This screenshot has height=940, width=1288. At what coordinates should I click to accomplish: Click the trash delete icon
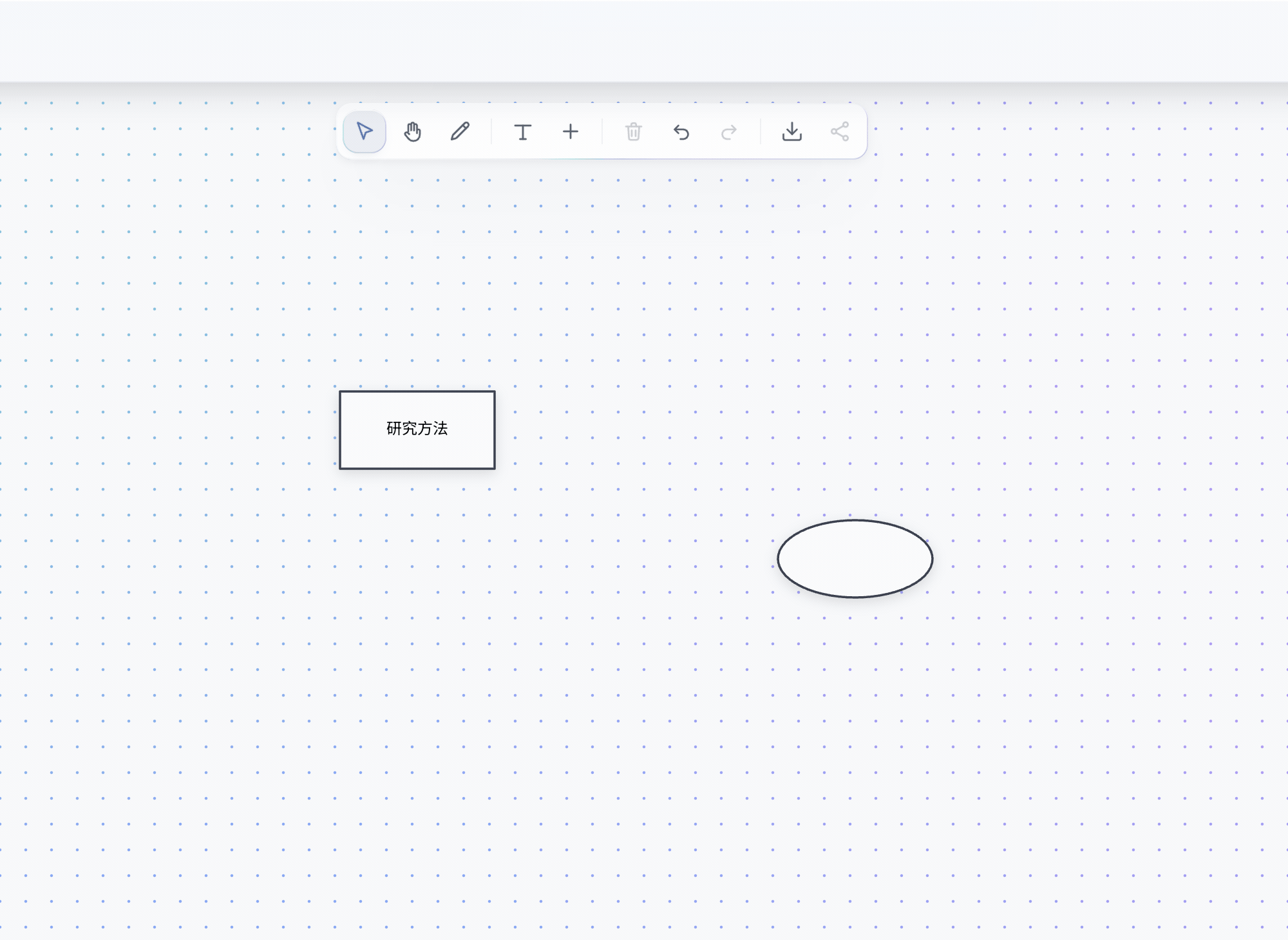tap(634, 132)
